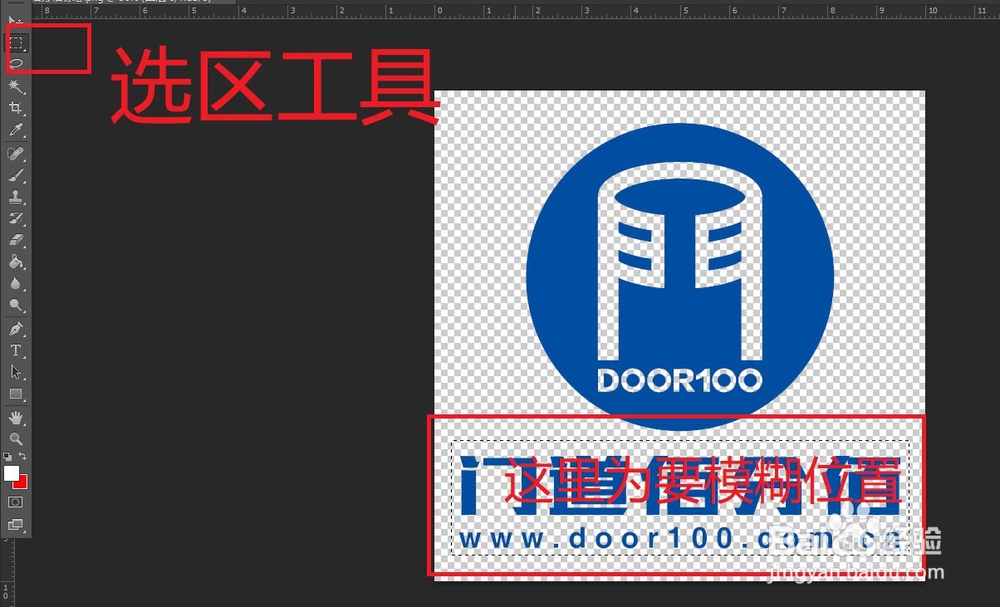This screenshot has width=1000, height=607.
Task: Select the Crop tool
Action: (x=16, y=108)
